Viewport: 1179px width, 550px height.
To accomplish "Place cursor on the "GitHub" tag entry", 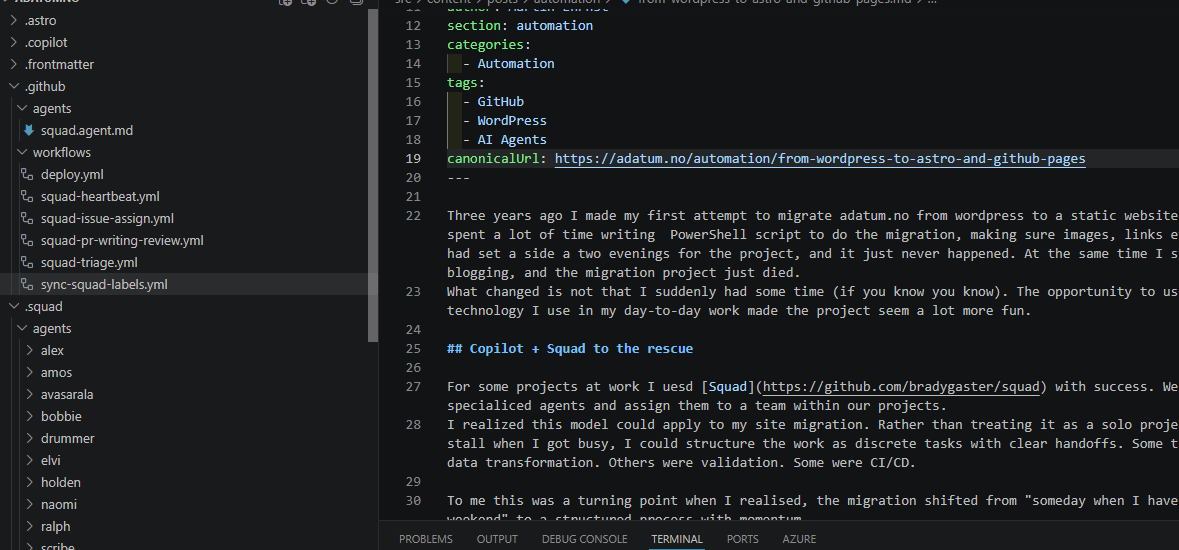I will pyautogui.click(x=500, y=102).
